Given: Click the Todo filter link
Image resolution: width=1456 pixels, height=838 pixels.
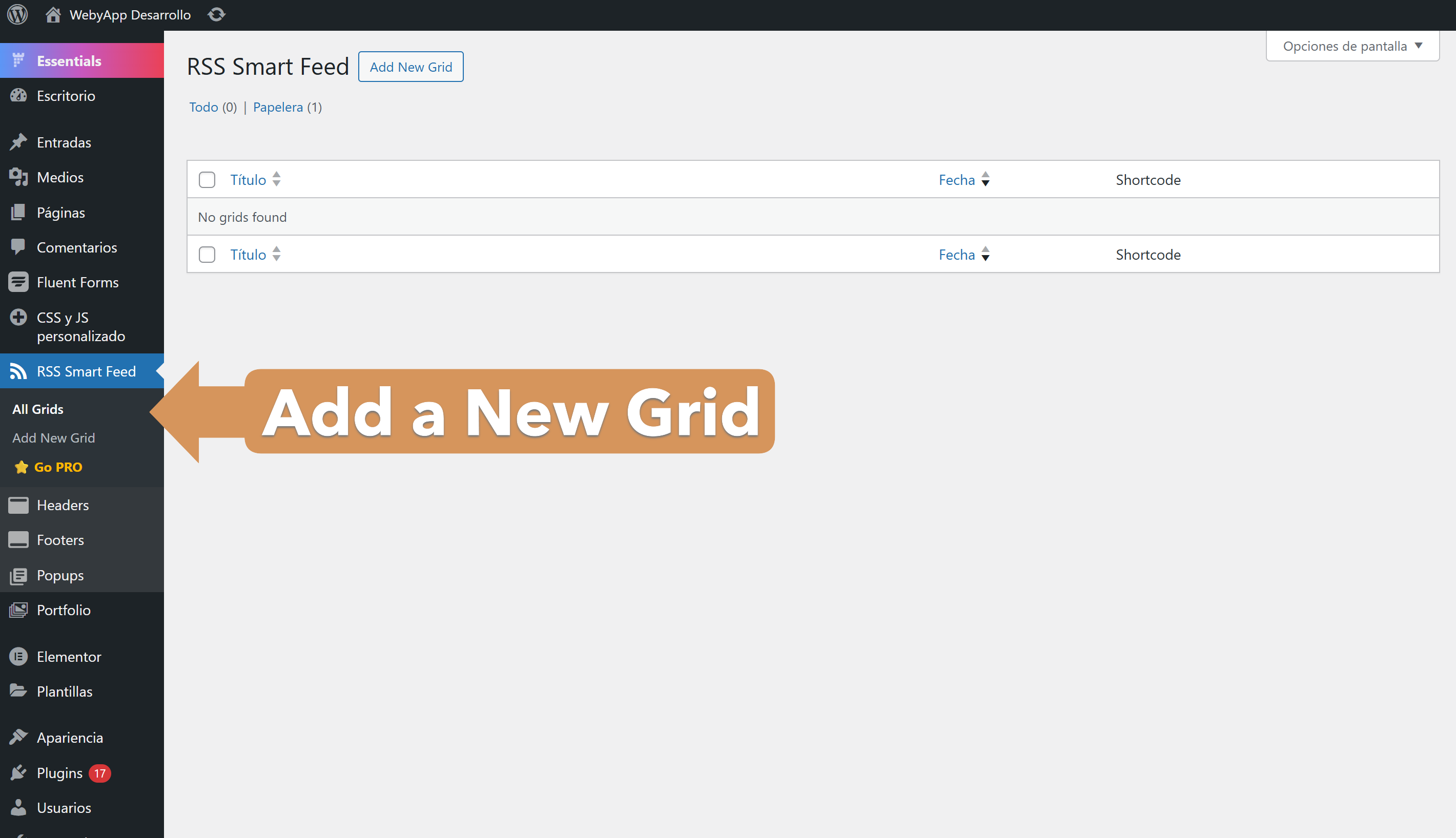Looking at the screenshot, I should click(x=203, y=107).
